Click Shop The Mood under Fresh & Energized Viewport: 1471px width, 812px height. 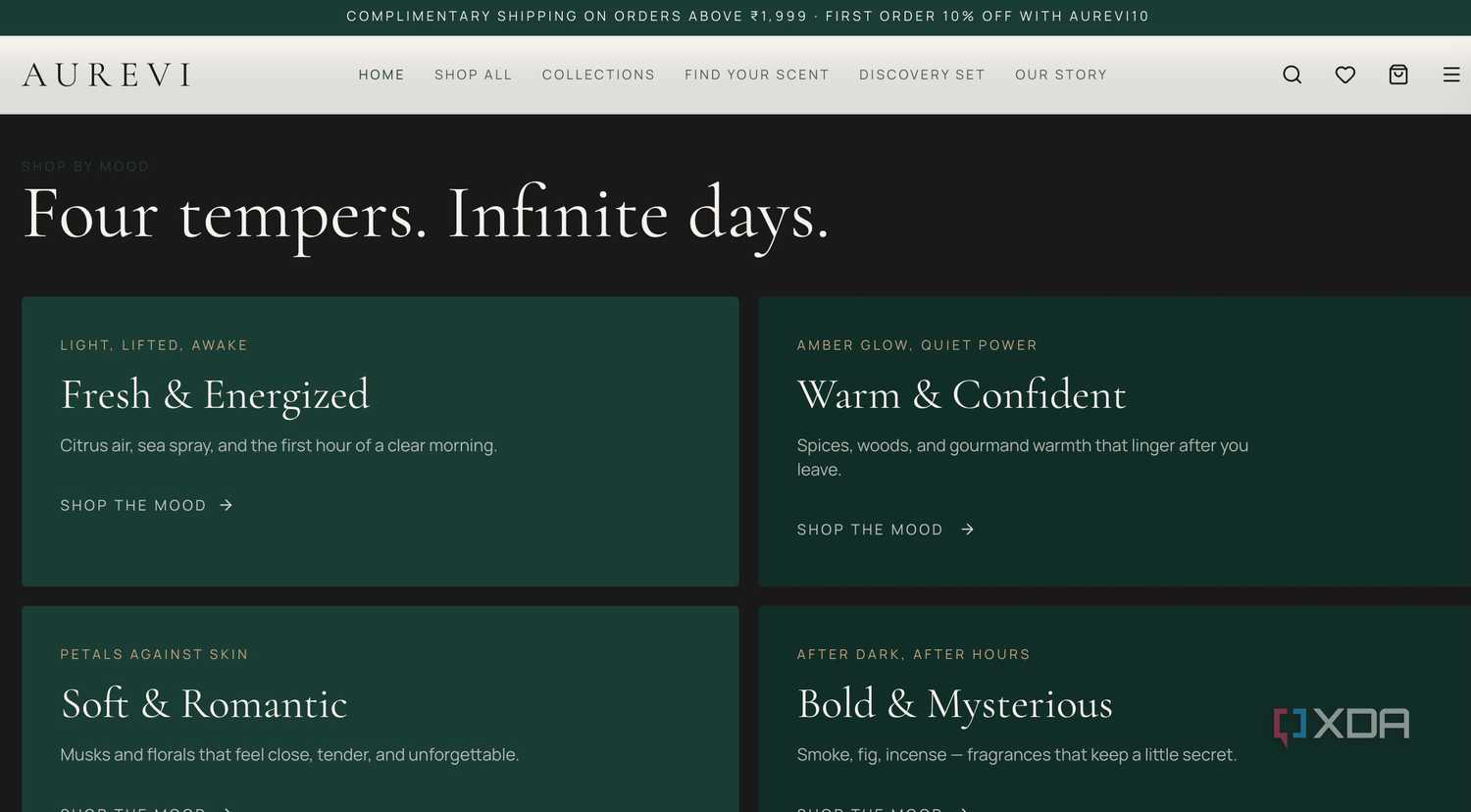click(x=133, y=505)
